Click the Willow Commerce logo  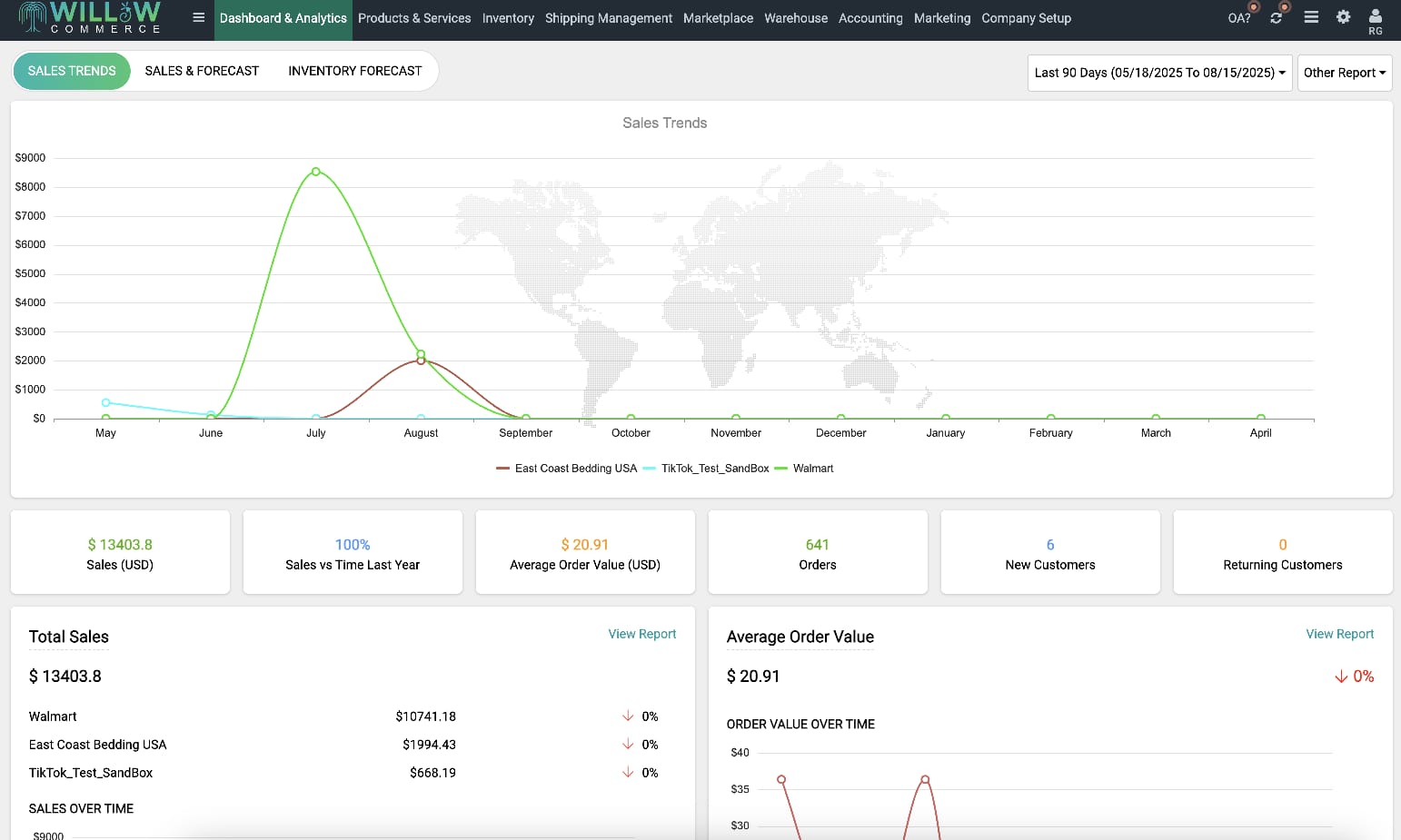click(x=89, y=18)
